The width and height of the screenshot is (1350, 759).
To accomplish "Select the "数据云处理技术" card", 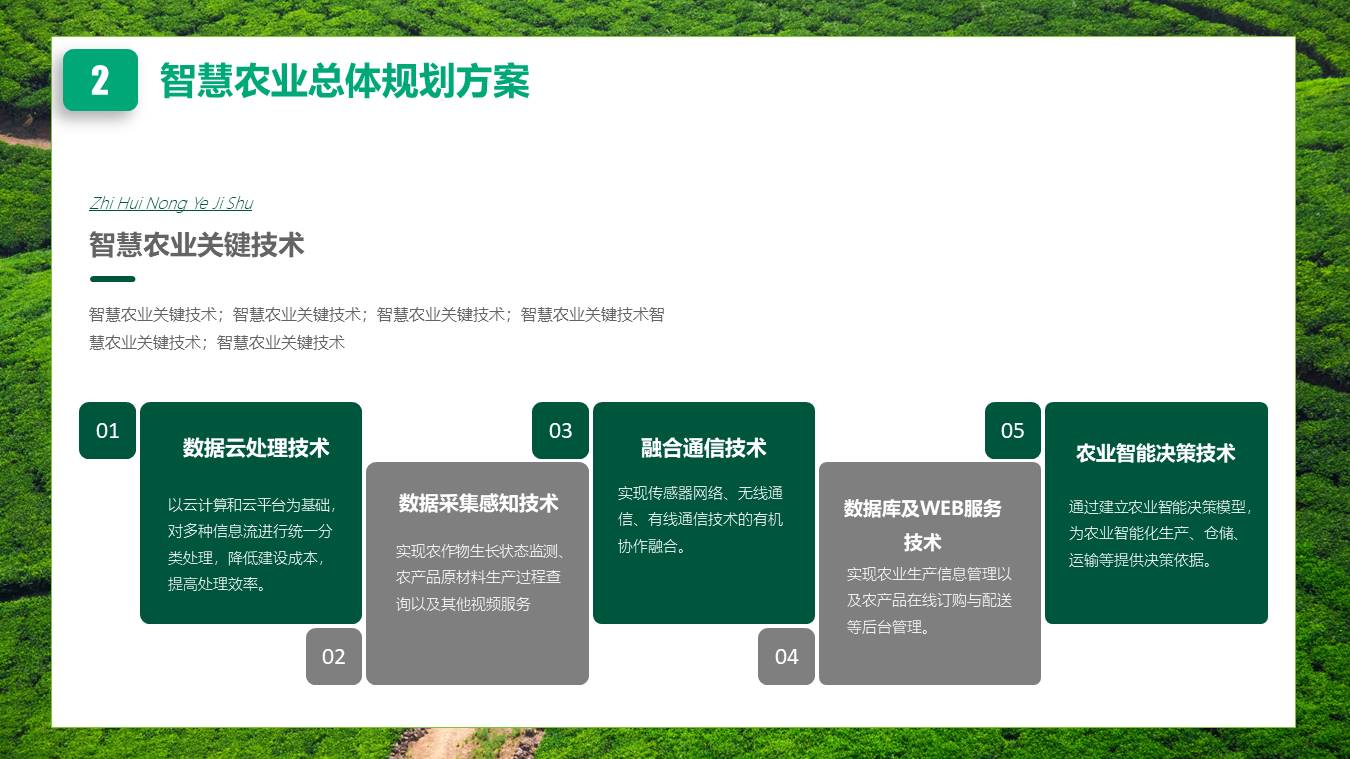I will pyautogui.click(x=250, y=512).
